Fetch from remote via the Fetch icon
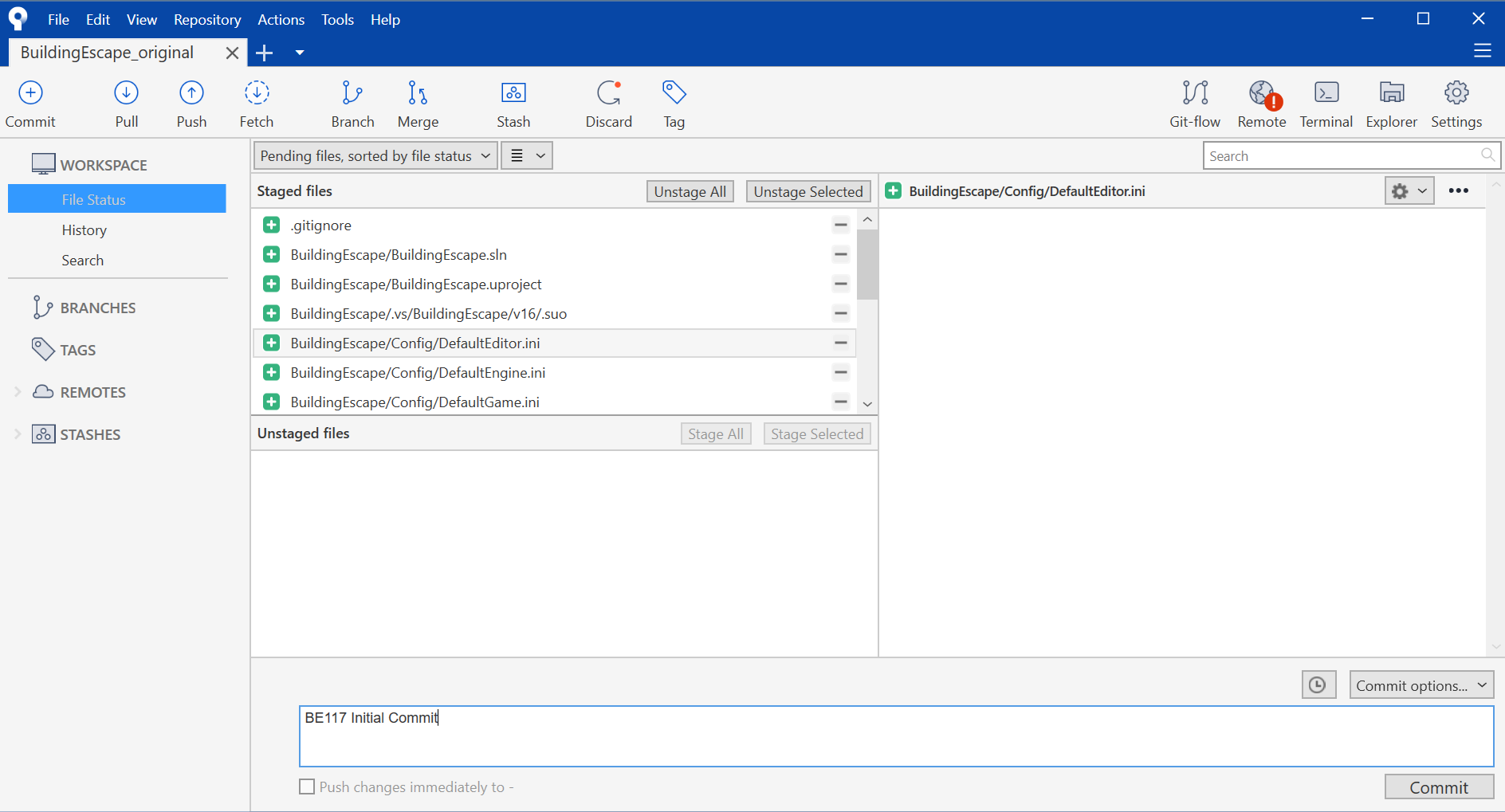The image size is (1505, 812). 256,102
